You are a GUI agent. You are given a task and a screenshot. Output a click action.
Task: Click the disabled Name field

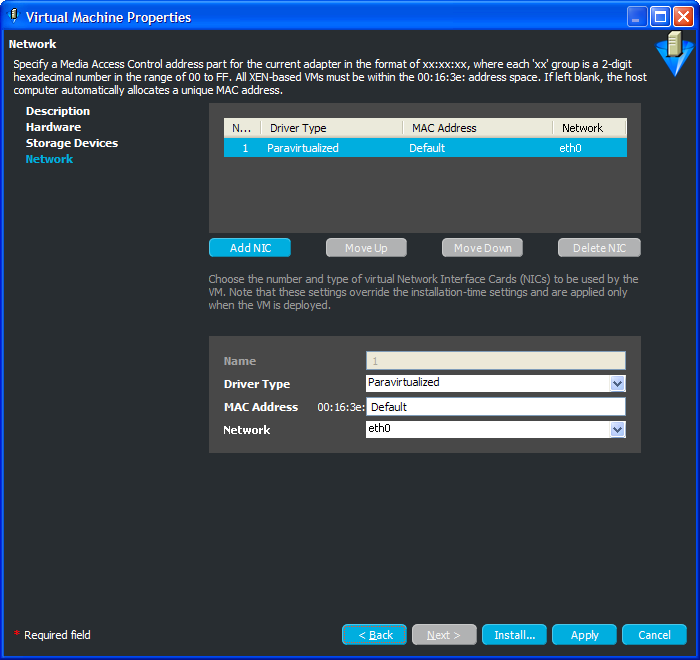(x=496, y=361)
